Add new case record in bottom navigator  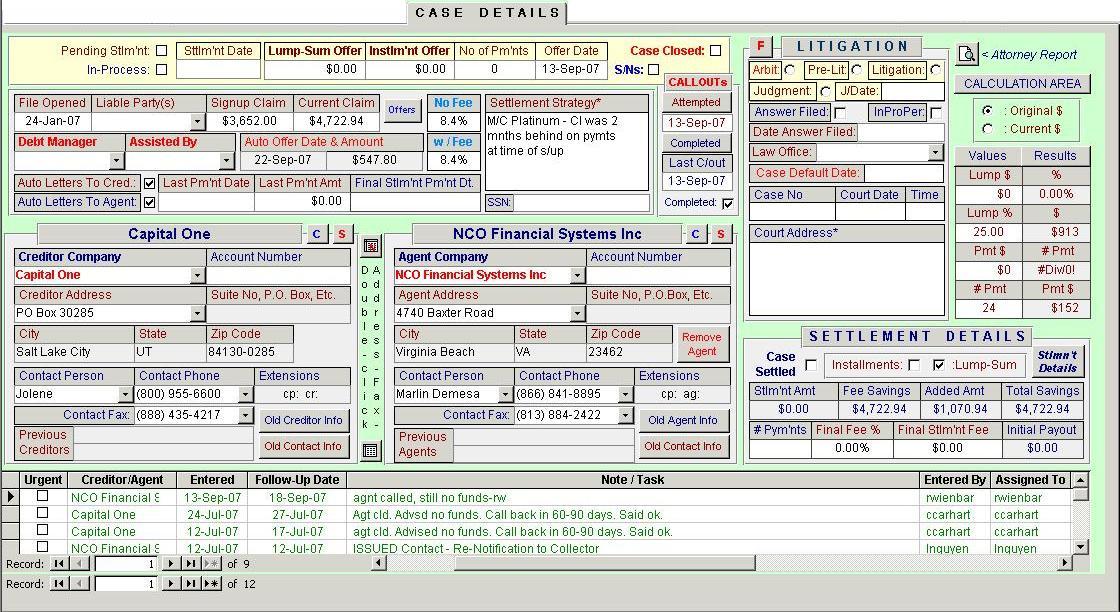coord(211,583)
